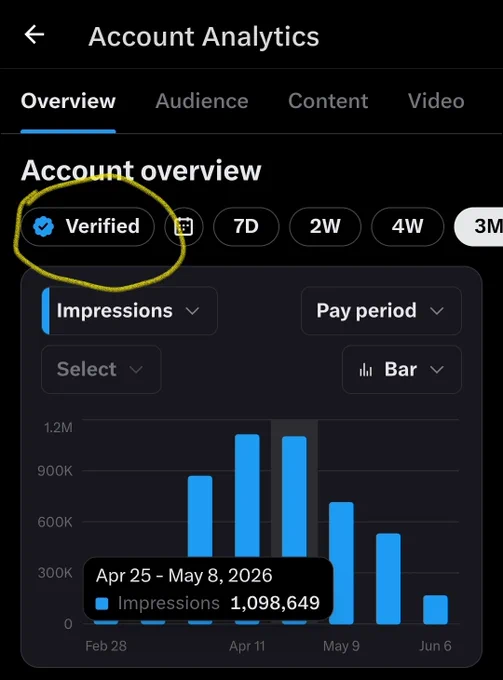Select the 3M time range
Screen dimensions: 503x680
[x=479, y=226]
